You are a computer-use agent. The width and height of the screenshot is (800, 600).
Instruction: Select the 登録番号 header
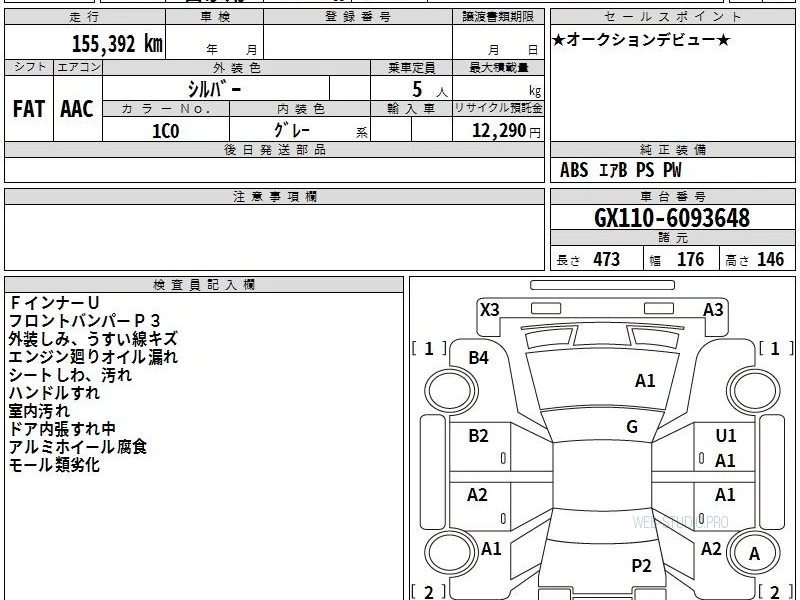(x=358, y=17)
